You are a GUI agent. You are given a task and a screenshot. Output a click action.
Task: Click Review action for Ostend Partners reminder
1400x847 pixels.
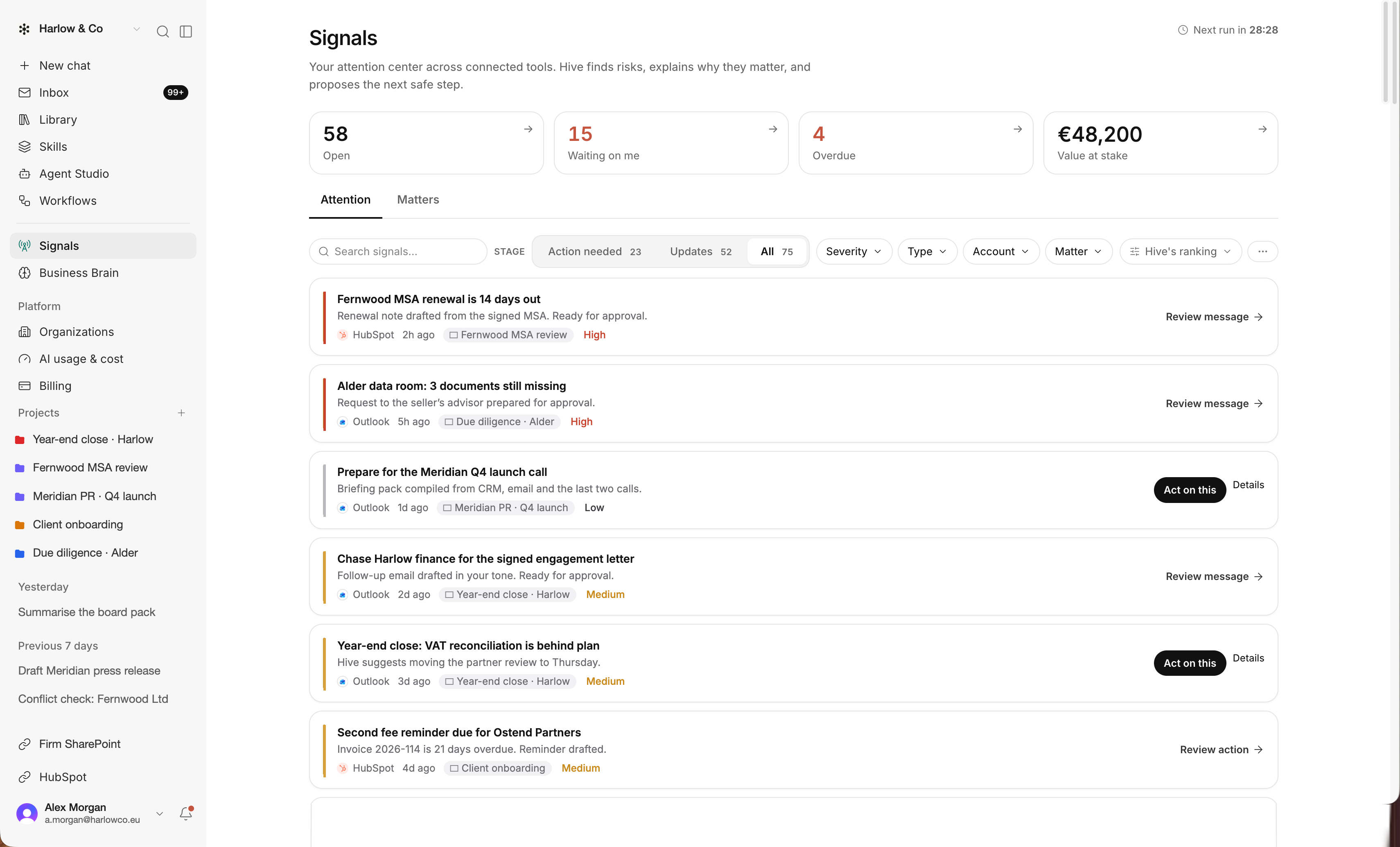coord(1221,750)
